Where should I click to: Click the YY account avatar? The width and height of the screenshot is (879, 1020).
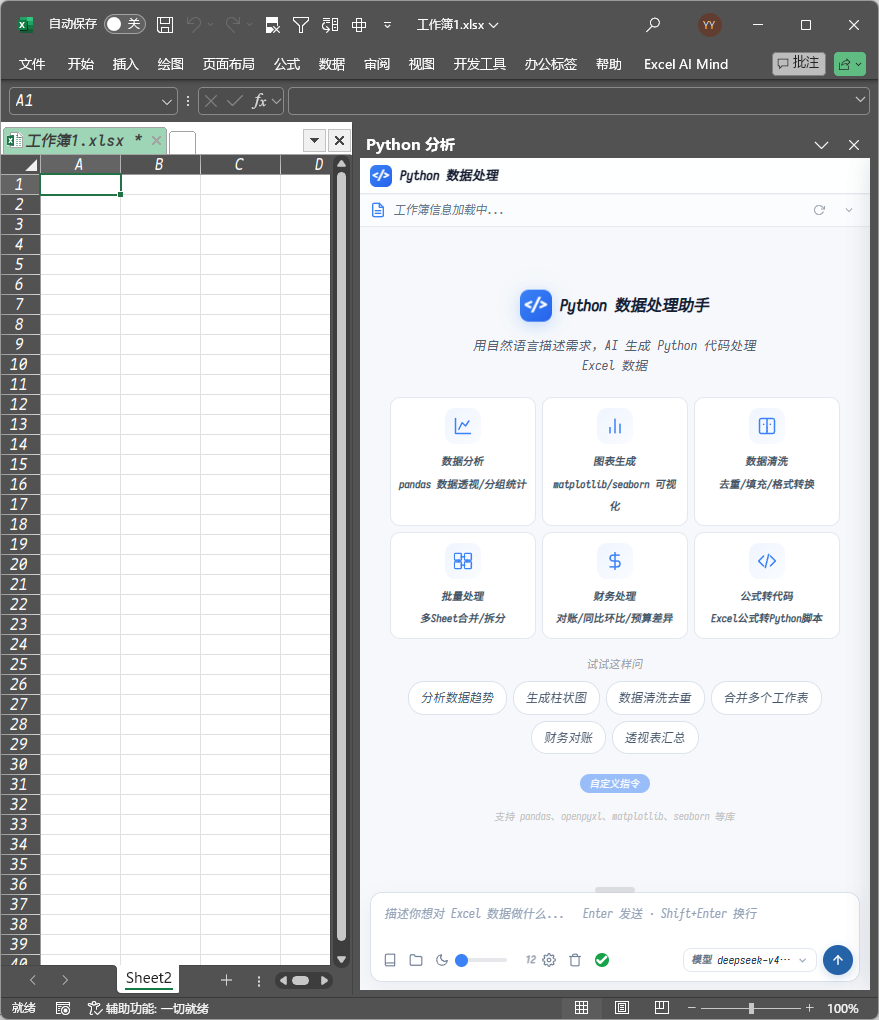point(709,25)
